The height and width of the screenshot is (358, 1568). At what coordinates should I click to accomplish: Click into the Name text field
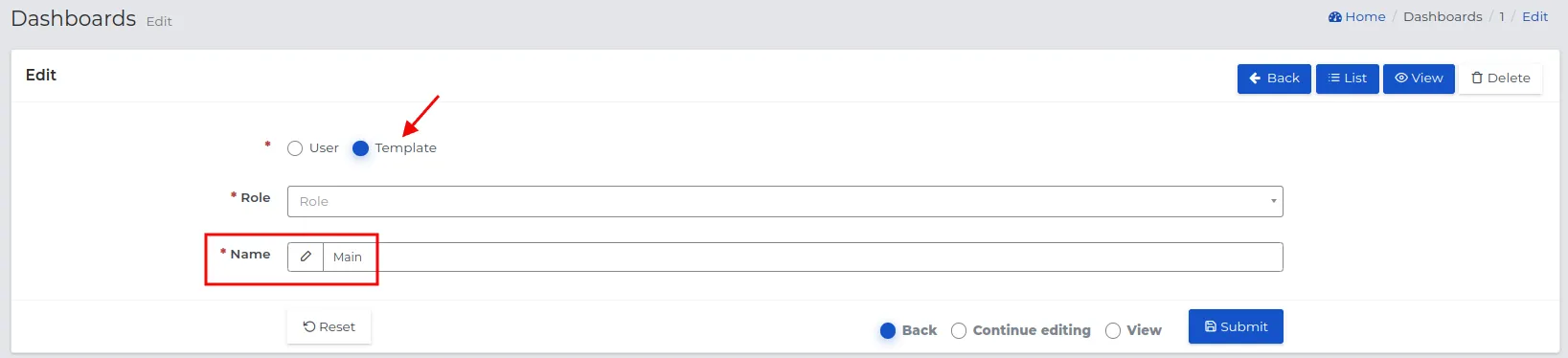pos(803,257)
